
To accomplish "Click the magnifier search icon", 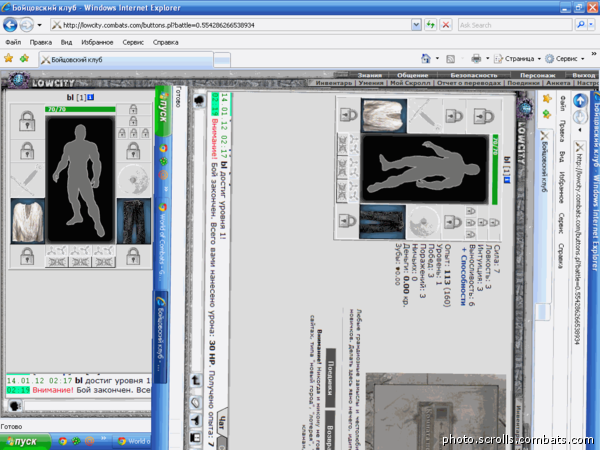I will (x=580, y=25).
